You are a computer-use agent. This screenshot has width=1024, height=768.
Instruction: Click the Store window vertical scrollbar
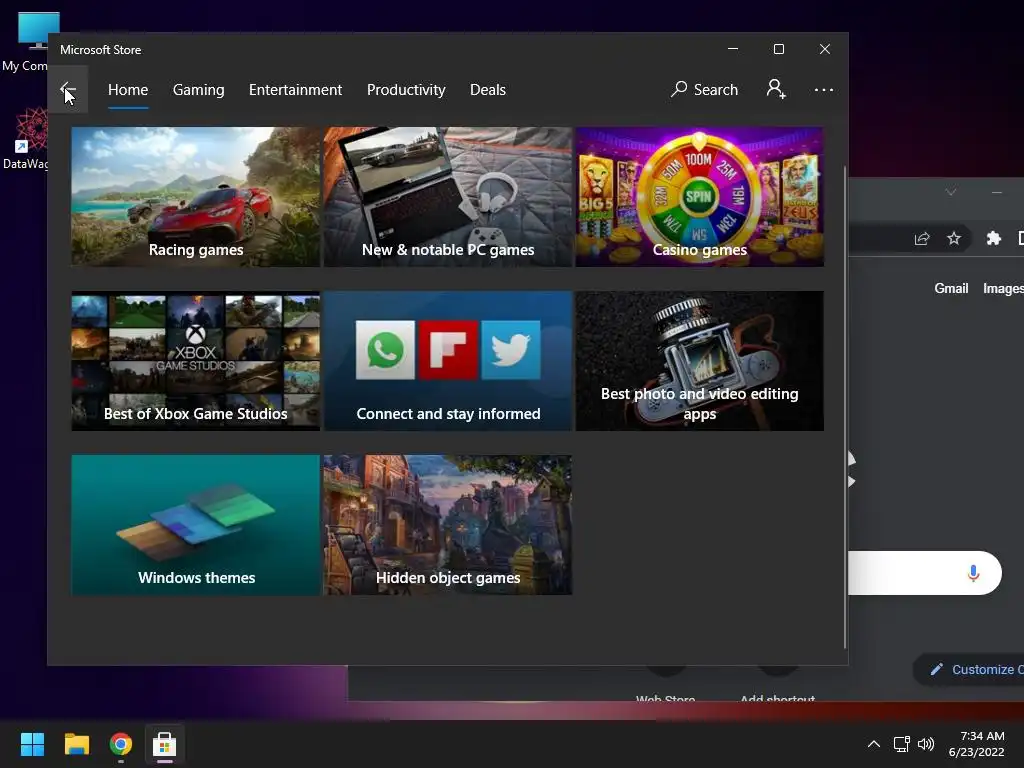845,406
